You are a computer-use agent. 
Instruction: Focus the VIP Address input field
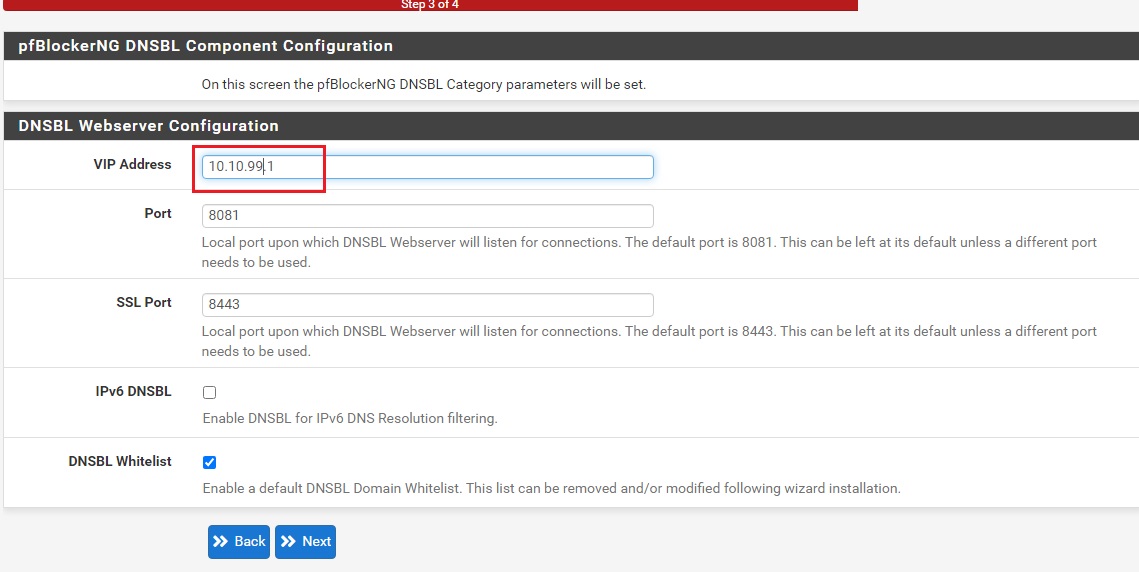point(428,167)
